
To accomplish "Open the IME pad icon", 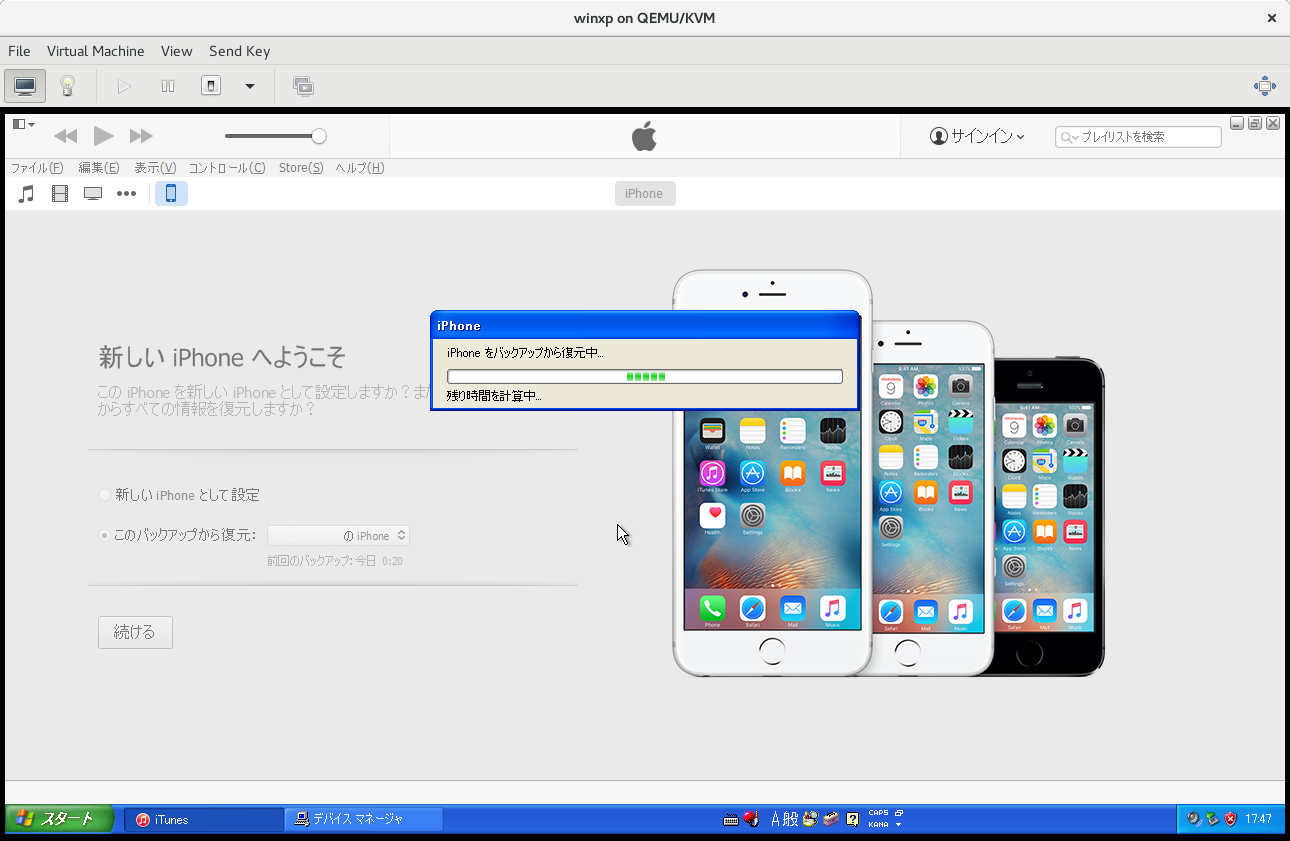I will coord(811,819).
